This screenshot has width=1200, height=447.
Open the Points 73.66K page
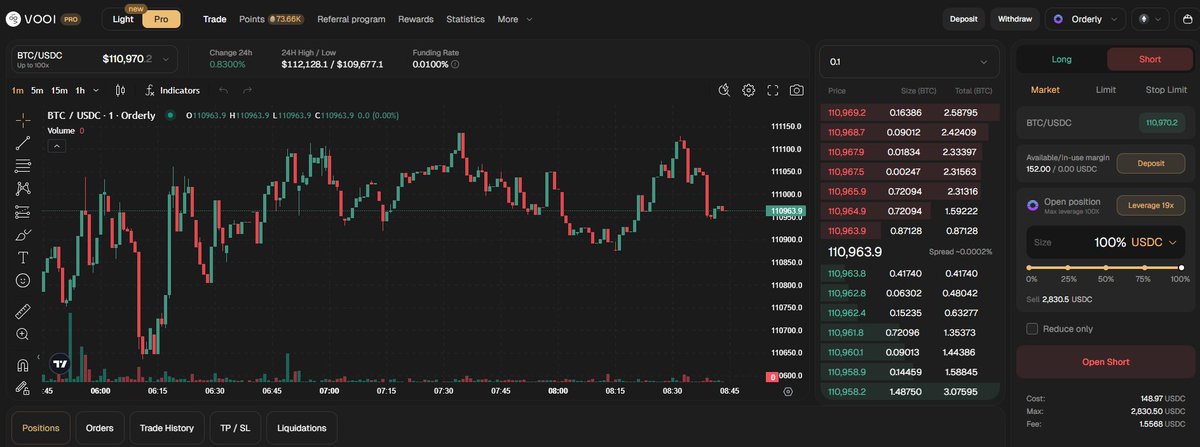(x=271, y=19)
